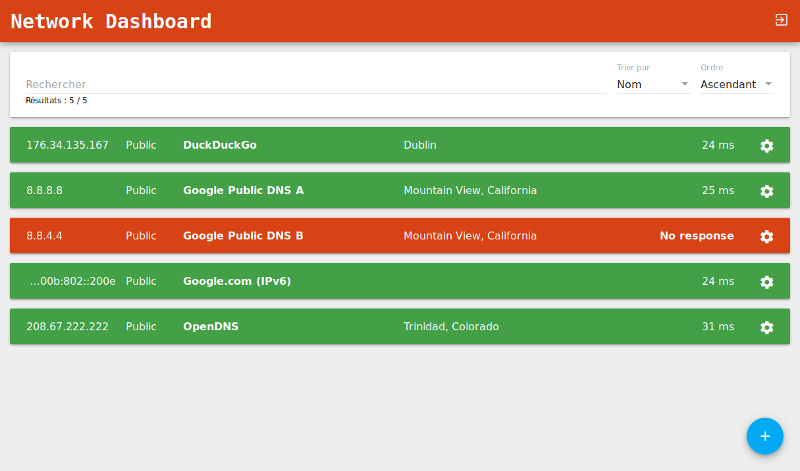
Task: Click the logout icon in header
Action: [x=781, y=20]
